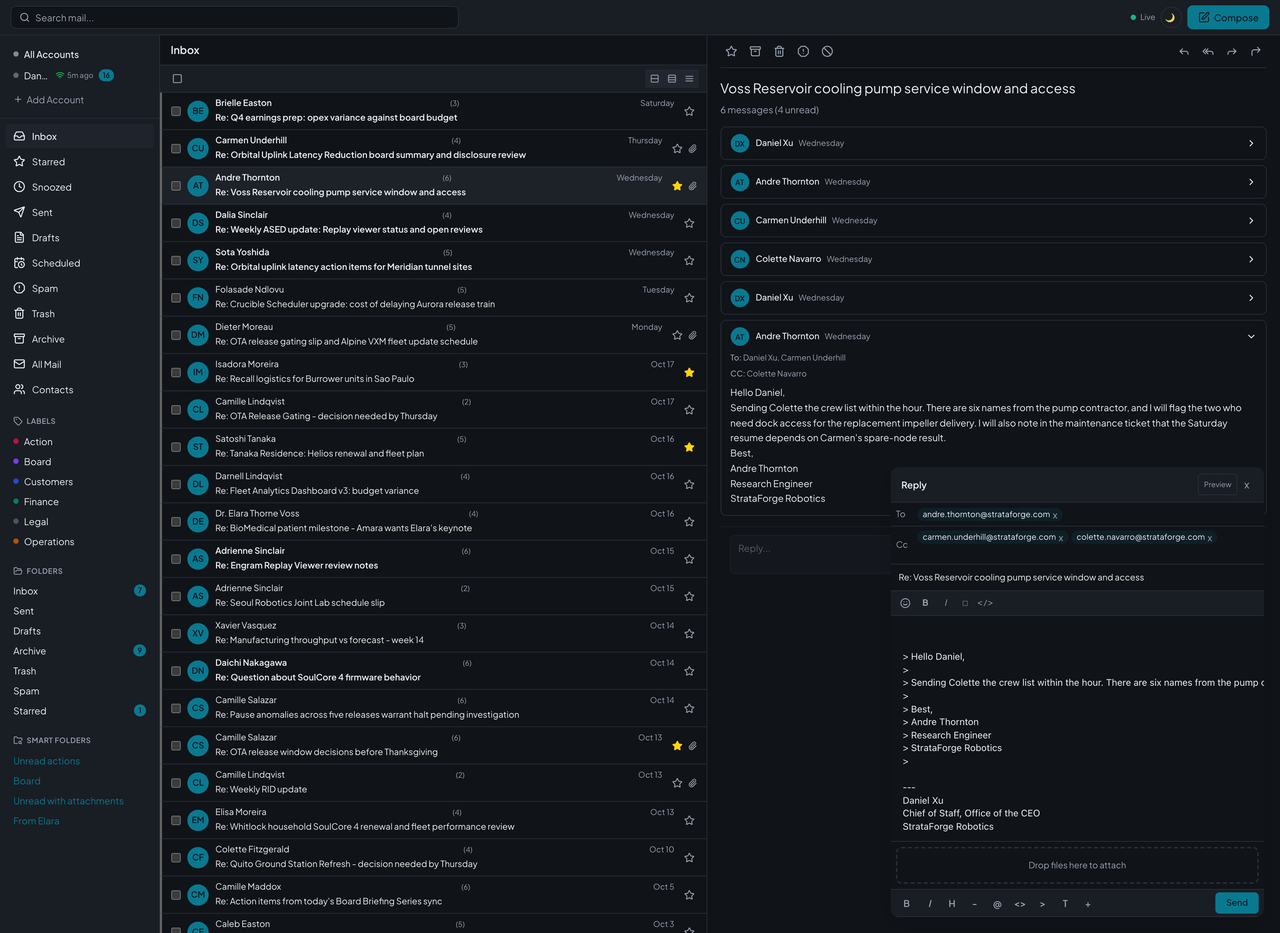Star the Sota Yoshida email
This screenshot has height=933, width=1280.
tap(689, 261)
